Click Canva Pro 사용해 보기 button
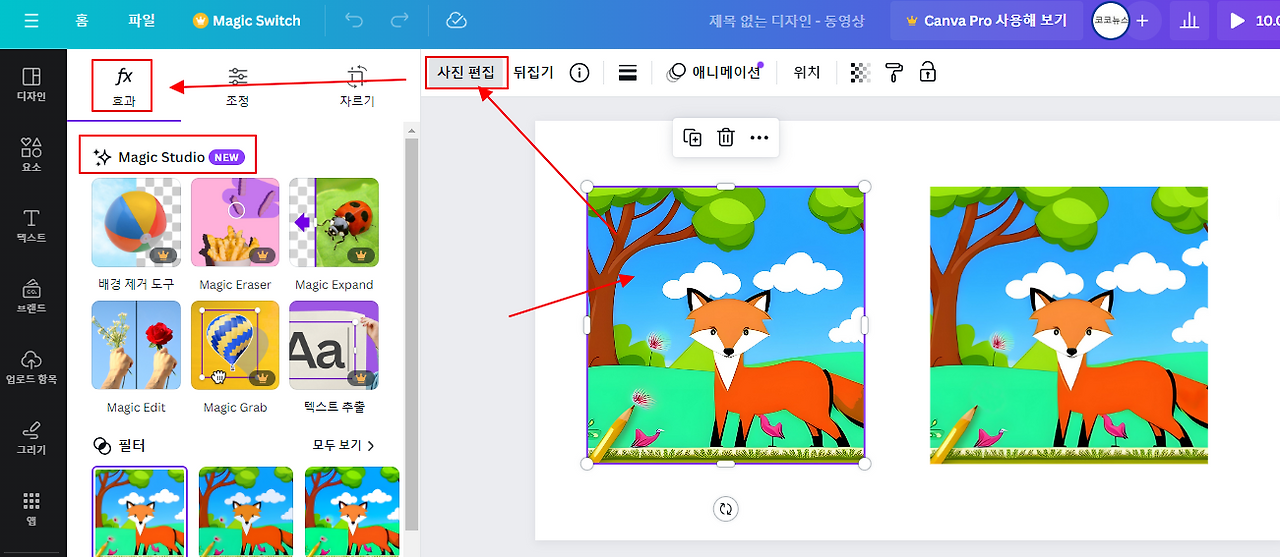This screenshot has height=557, width=1280. [x=986, y=20]
